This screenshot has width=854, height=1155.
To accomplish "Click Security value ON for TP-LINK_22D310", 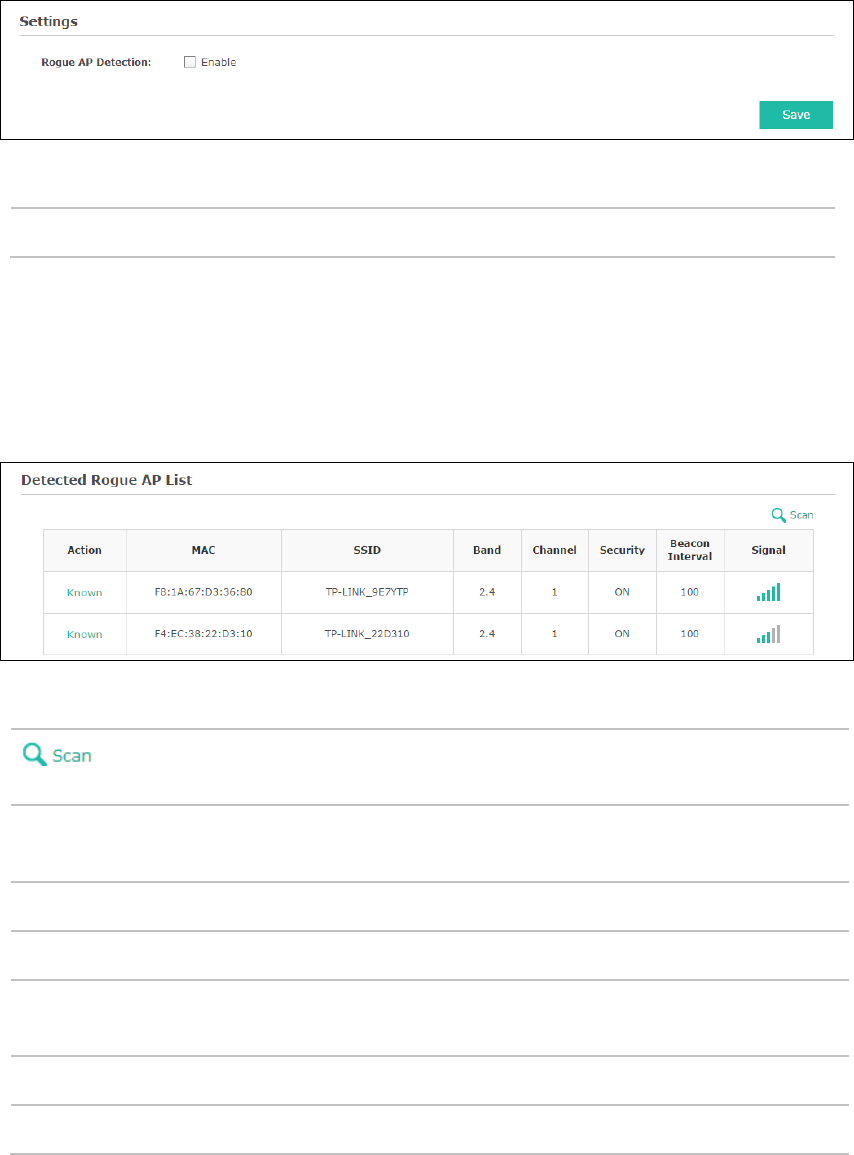I will click(622, 633).
